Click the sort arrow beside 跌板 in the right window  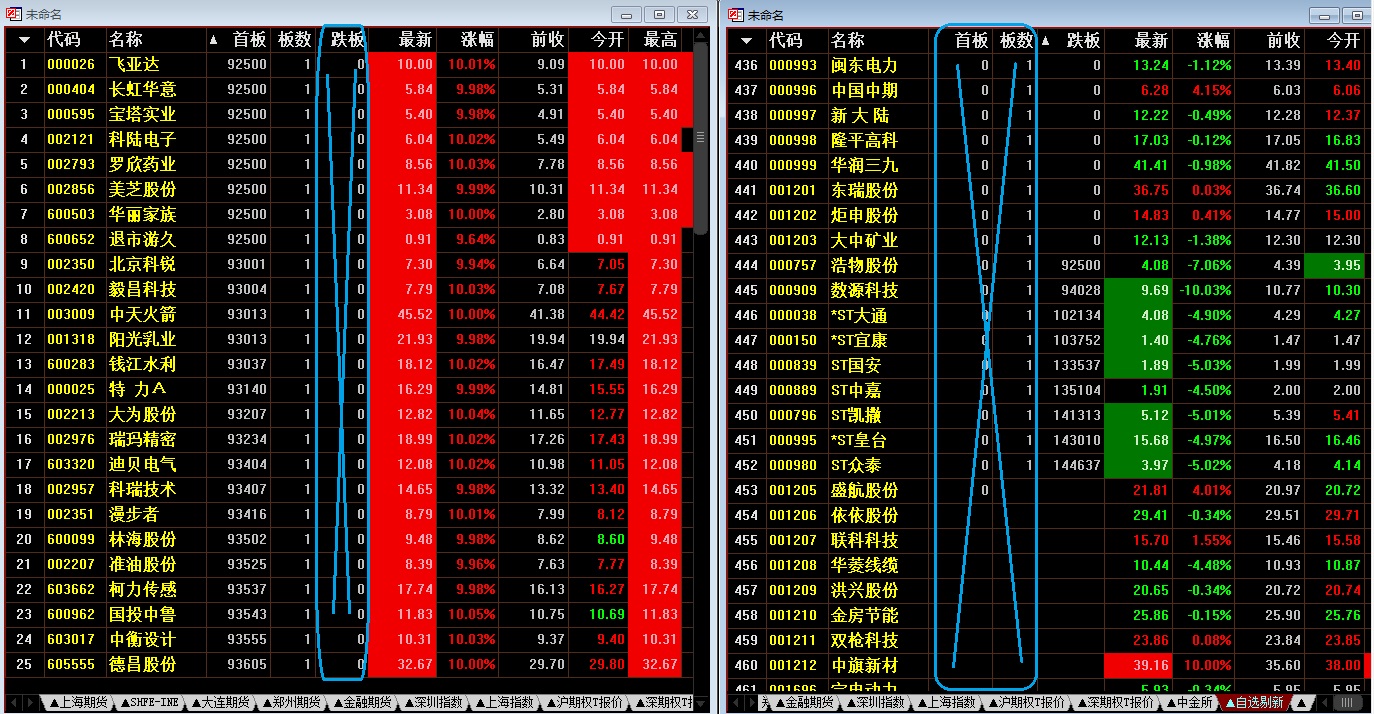[1046, 40]
